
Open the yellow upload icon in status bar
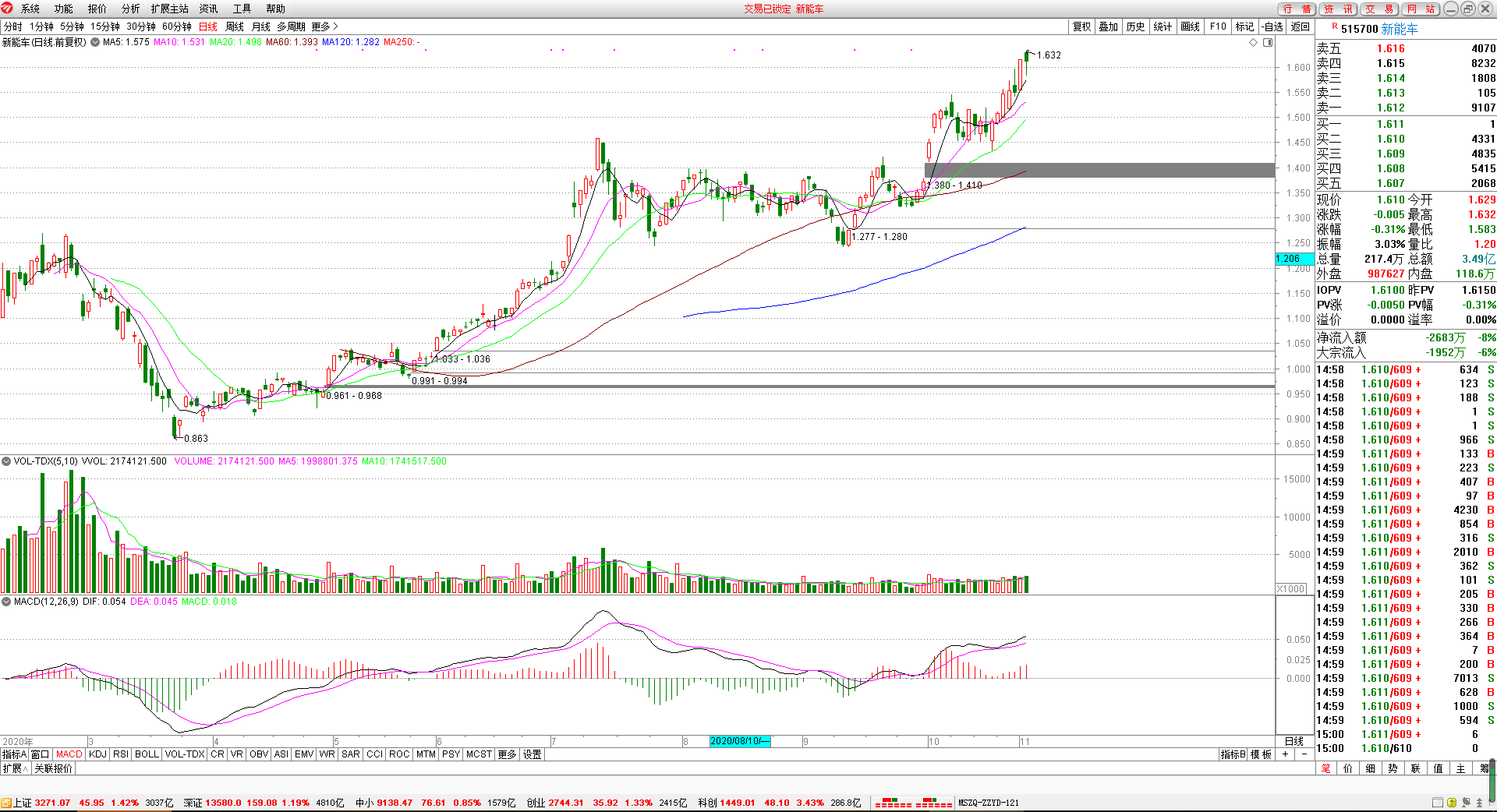1452,803
